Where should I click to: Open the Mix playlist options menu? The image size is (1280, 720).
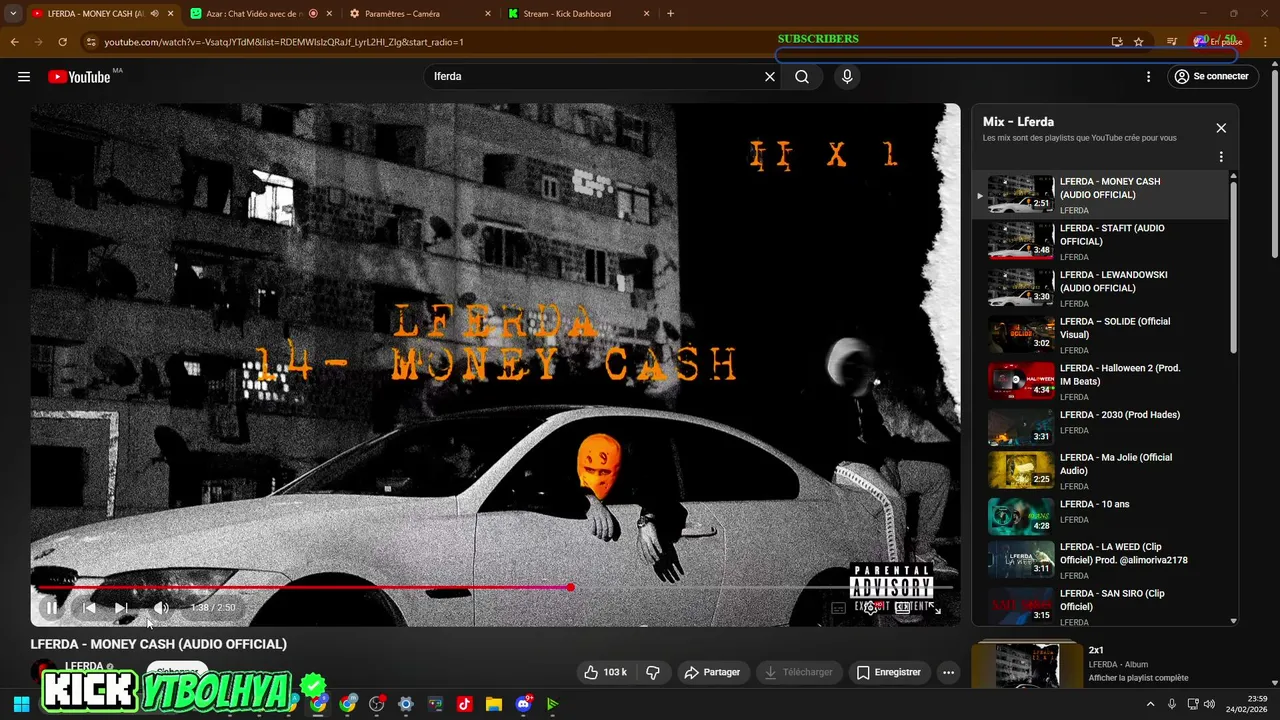pyautogui.click(x=1221, y=157)
